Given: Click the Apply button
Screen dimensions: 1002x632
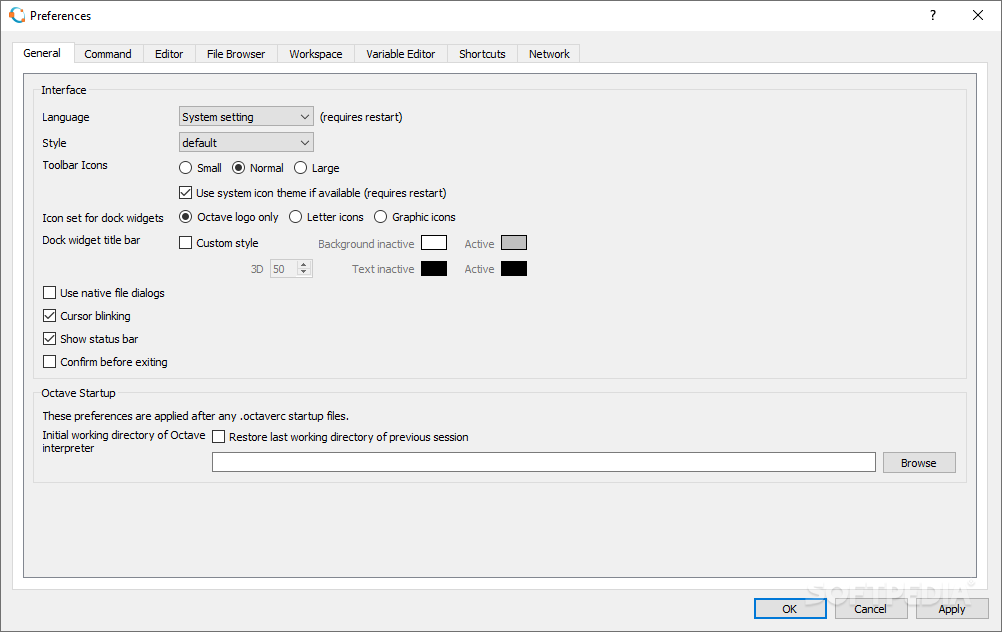Looking at the screenshot, I should pos(952,609).
